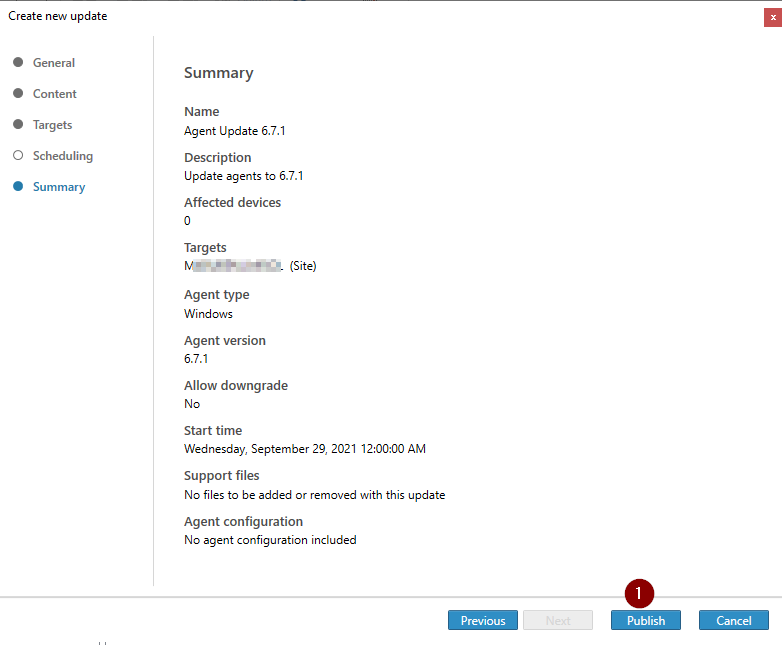
Task: Click the Previous button
Action: (483, 620)
